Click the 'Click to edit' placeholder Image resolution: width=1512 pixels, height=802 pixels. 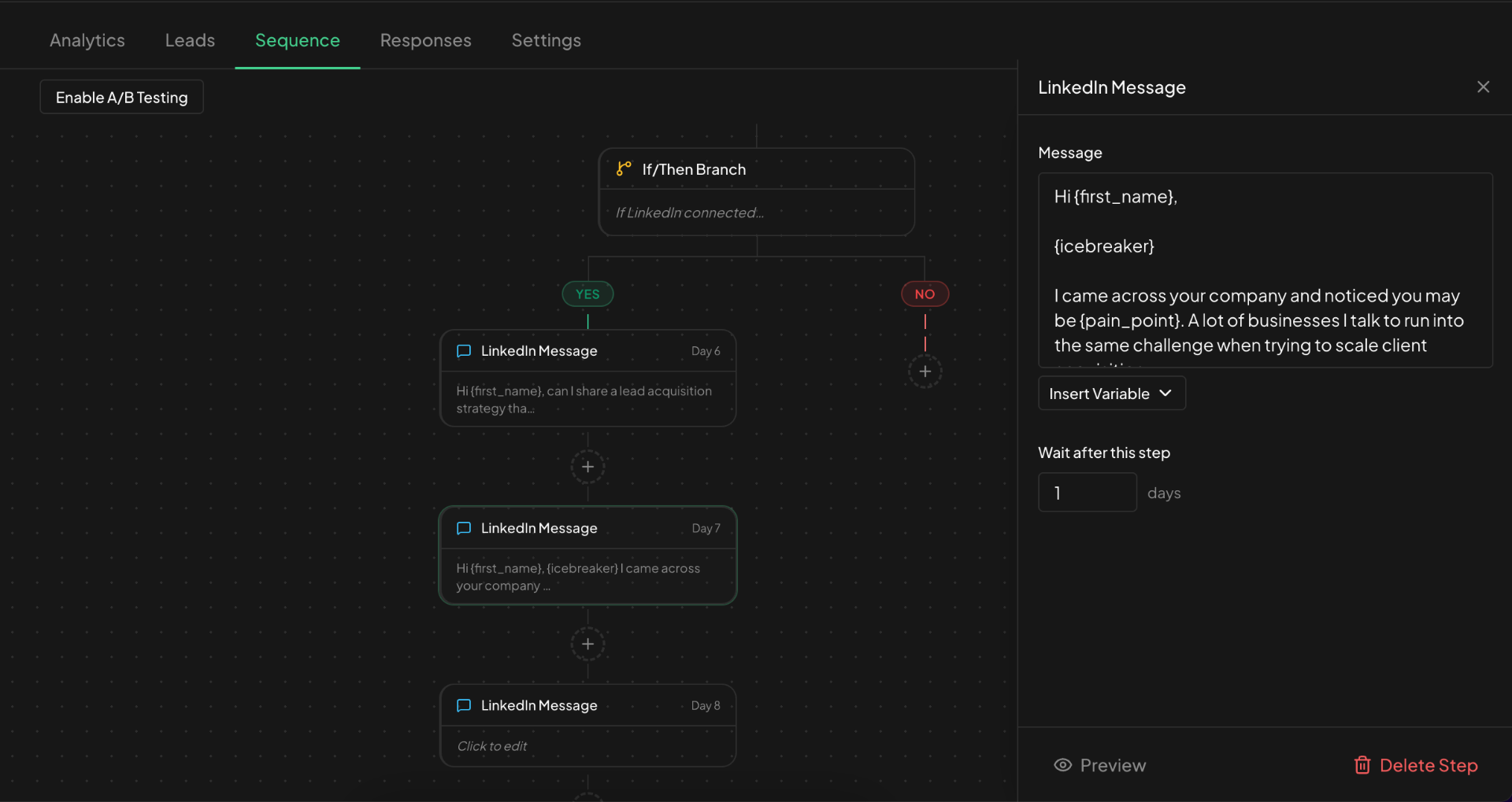492,746
